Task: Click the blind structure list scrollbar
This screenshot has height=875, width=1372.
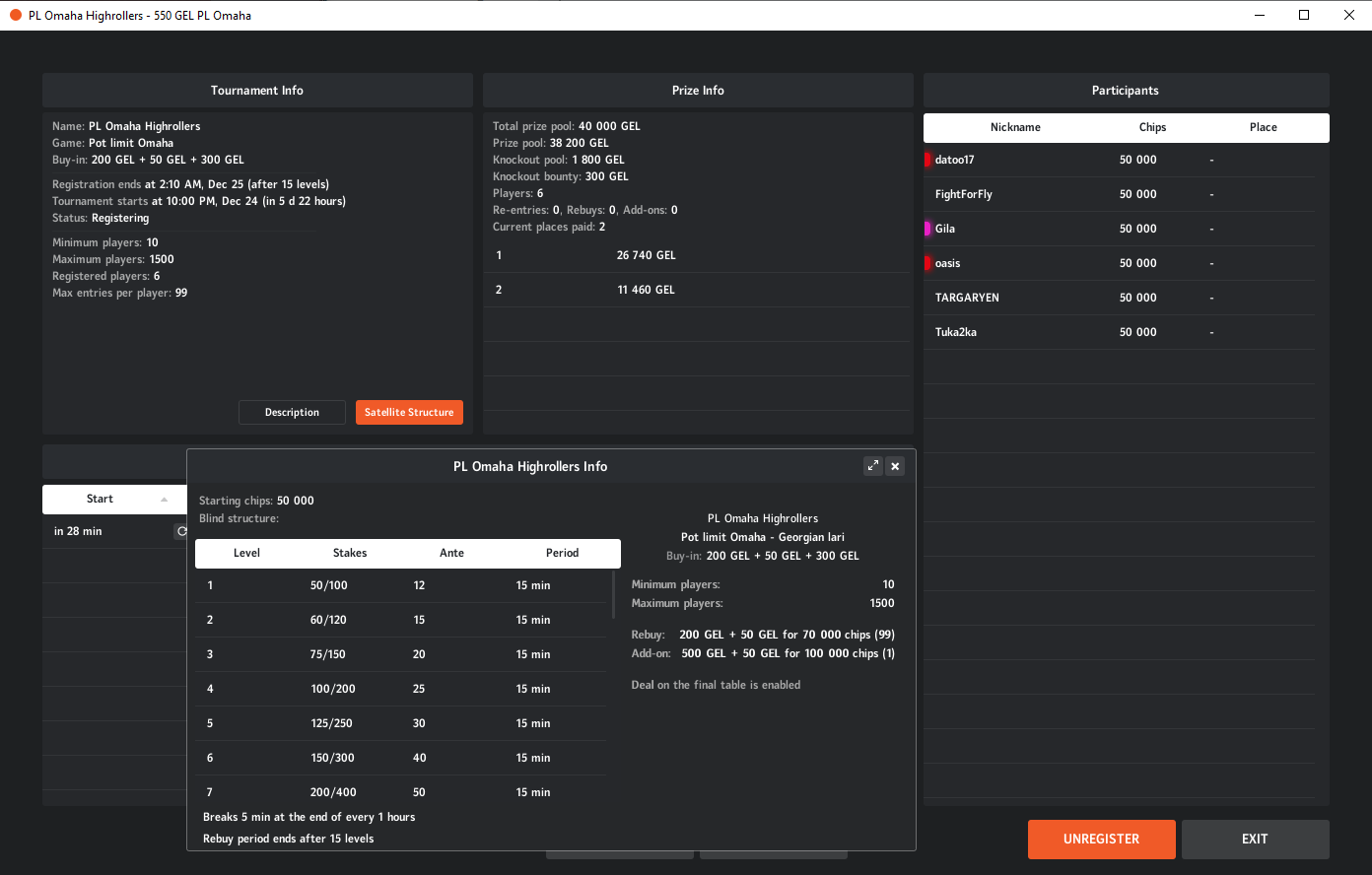Action: pyautogui.click(x=613, y=594)
